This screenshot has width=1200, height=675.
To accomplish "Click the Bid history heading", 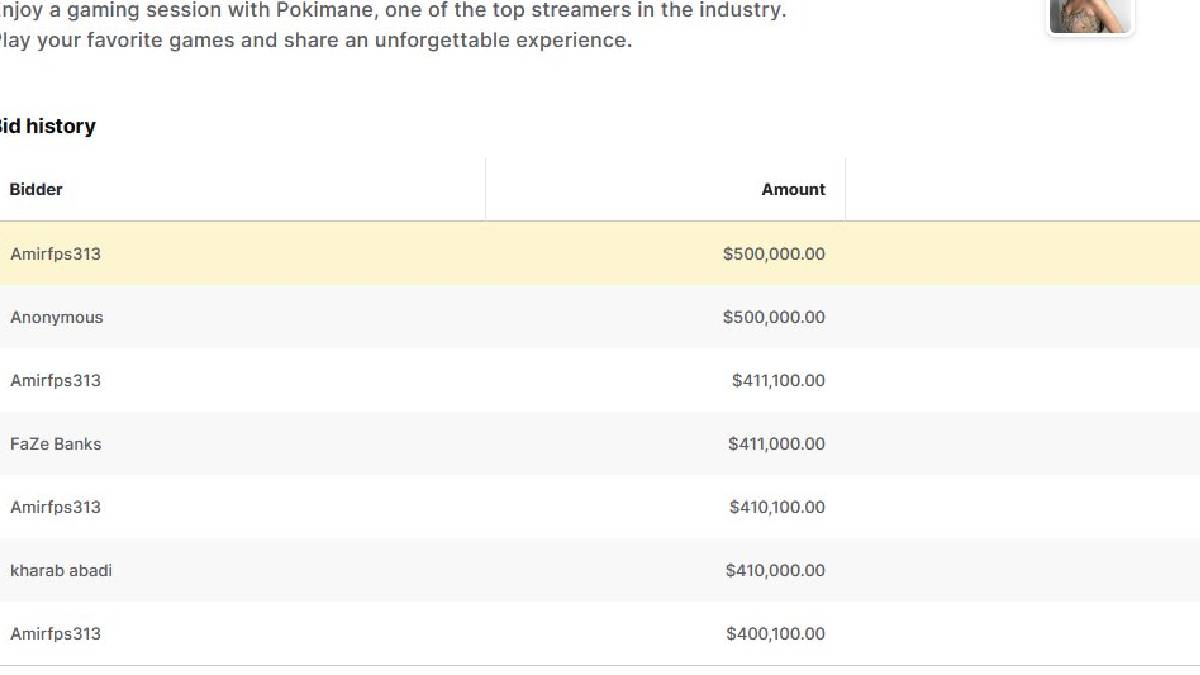I will pyautogui.click(x=46, y=126).
